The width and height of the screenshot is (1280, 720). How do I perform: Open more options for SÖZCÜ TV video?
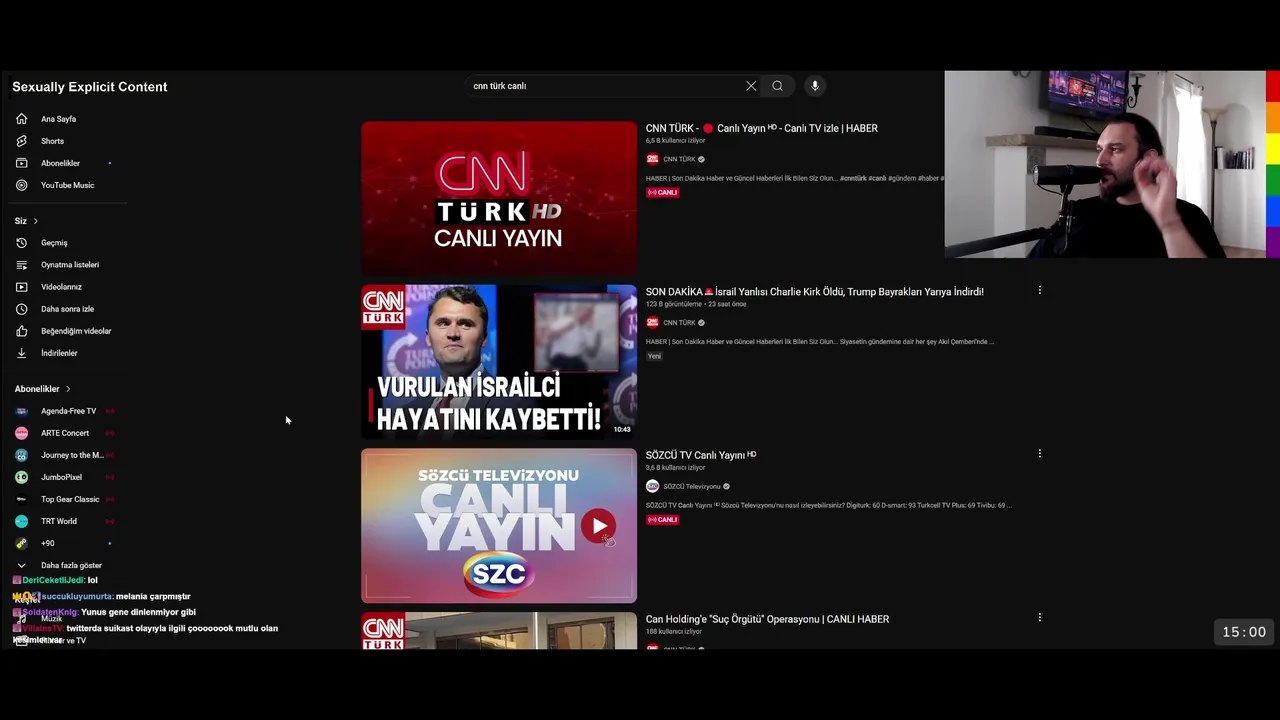click(1039, 454)
